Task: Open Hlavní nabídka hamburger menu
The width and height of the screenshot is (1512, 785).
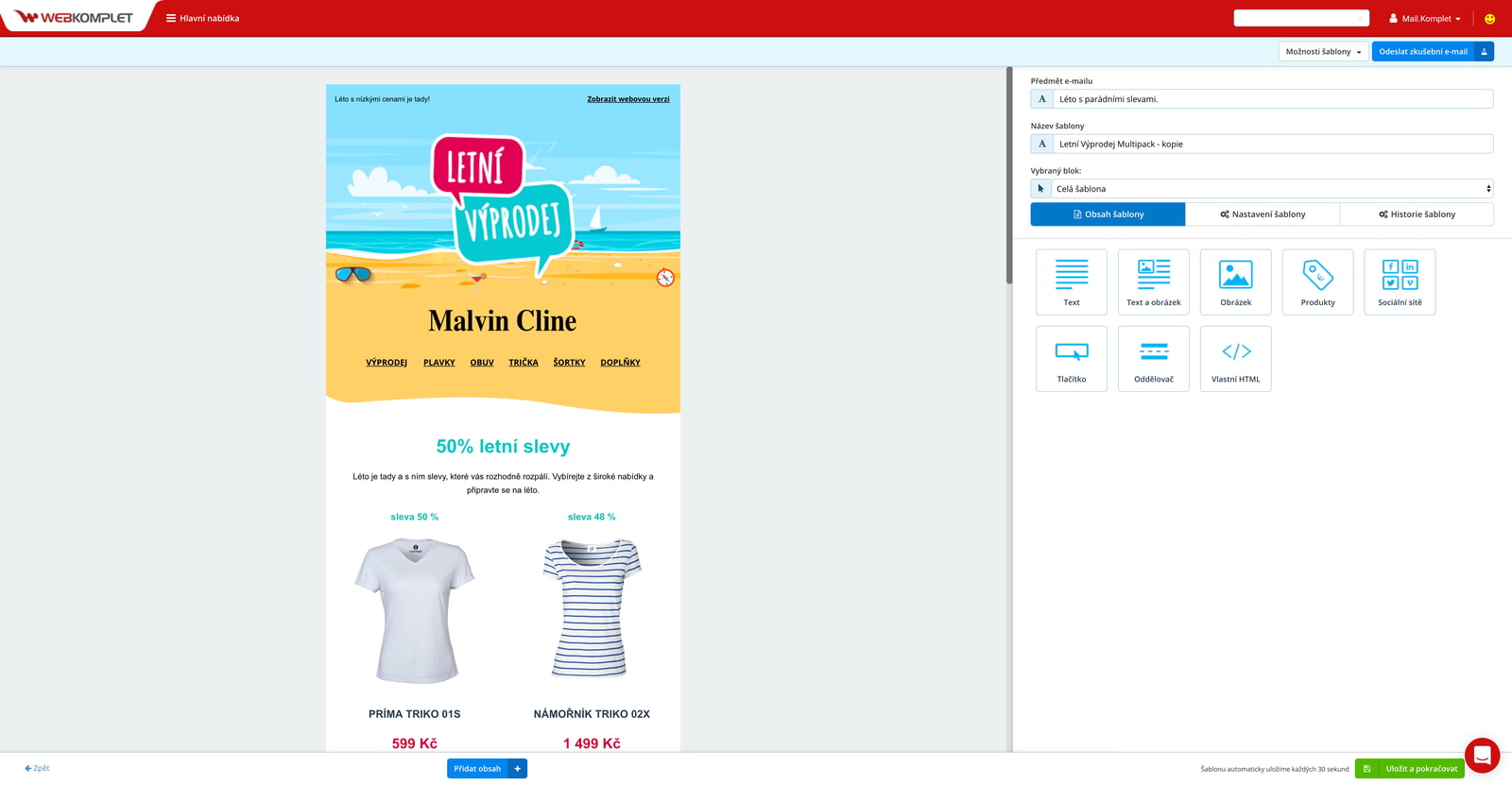Action: (202, 18)
